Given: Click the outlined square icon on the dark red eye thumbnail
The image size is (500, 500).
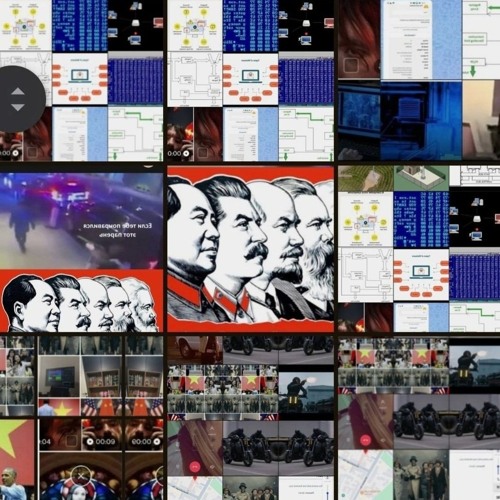Looking at the screenshot, I should click(x=71, y=441).
